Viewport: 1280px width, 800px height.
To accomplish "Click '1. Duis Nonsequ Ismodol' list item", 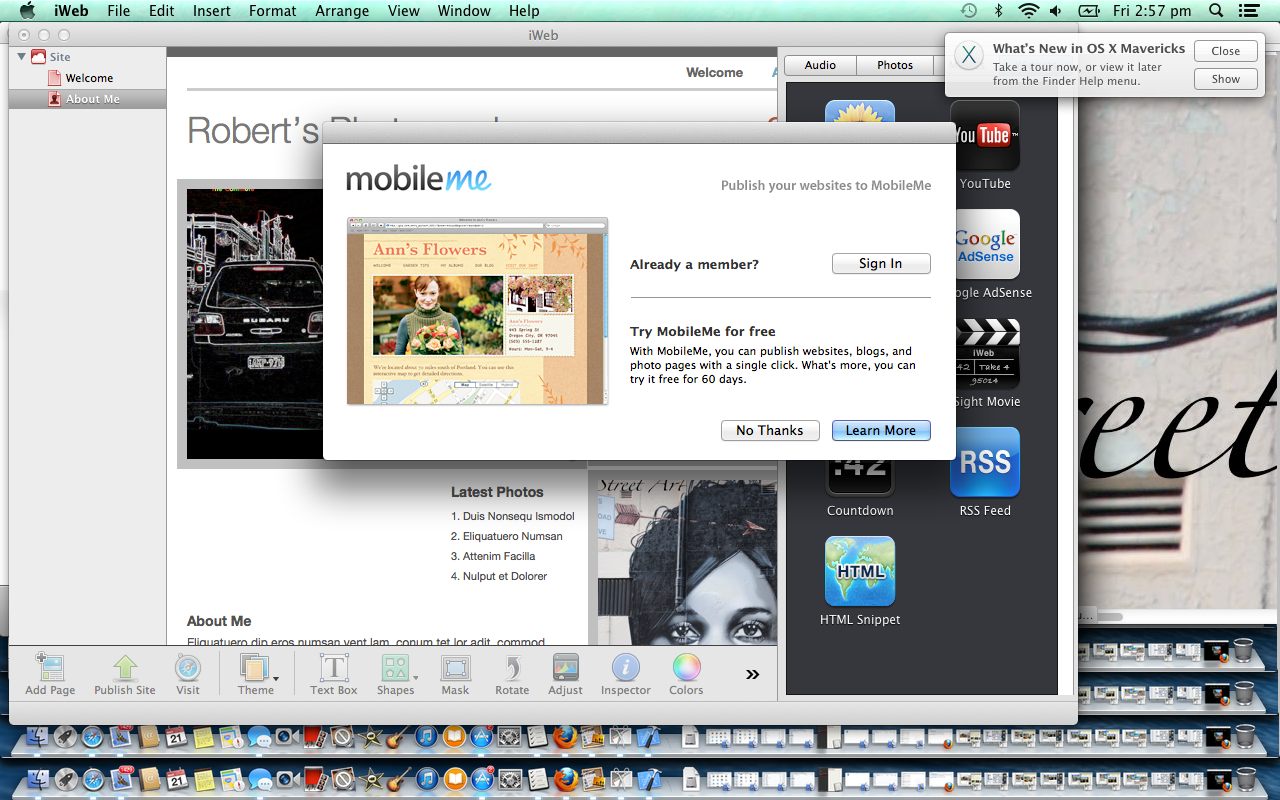I will (513, 516).
